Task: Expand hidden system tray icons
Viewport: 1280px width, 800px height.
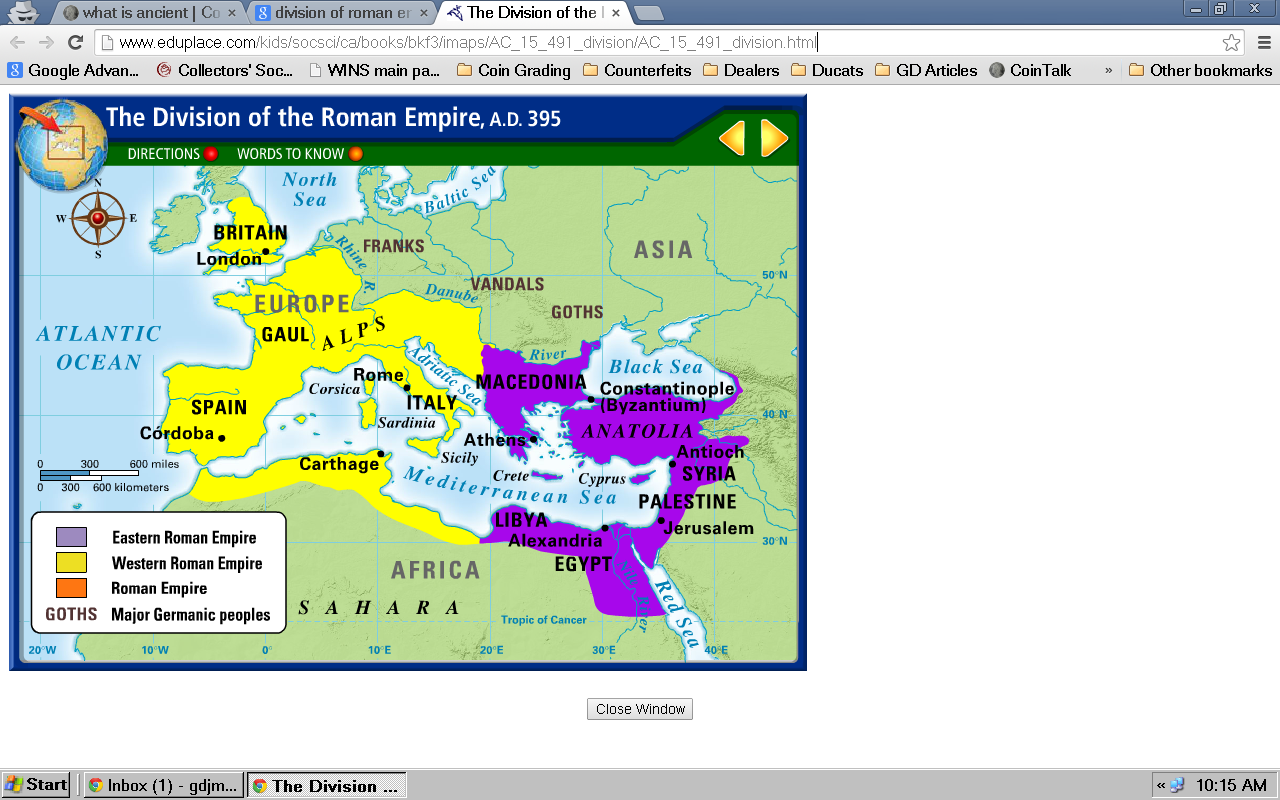Action: point(1161,785)
